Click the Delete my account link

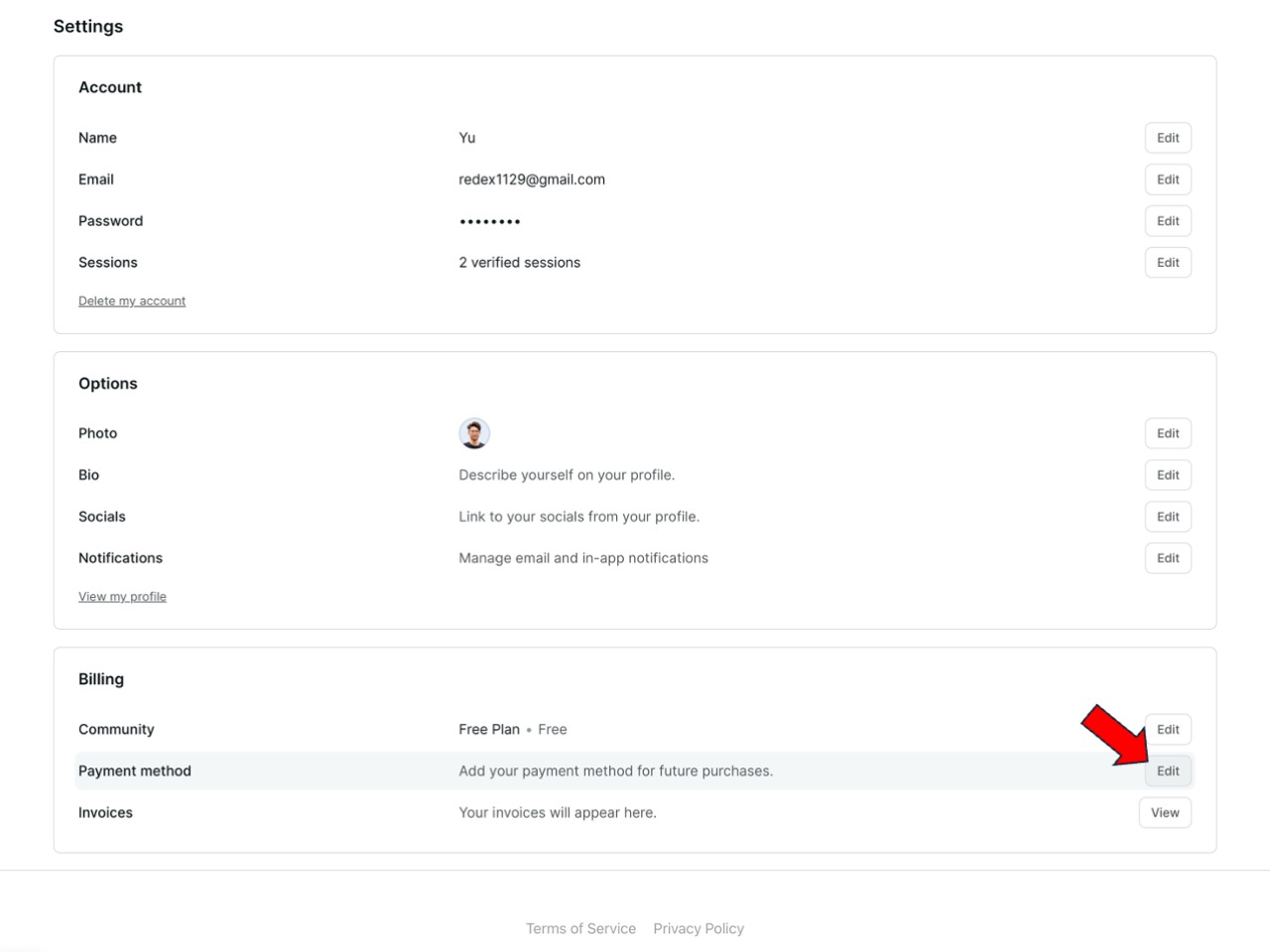point(132,301)
